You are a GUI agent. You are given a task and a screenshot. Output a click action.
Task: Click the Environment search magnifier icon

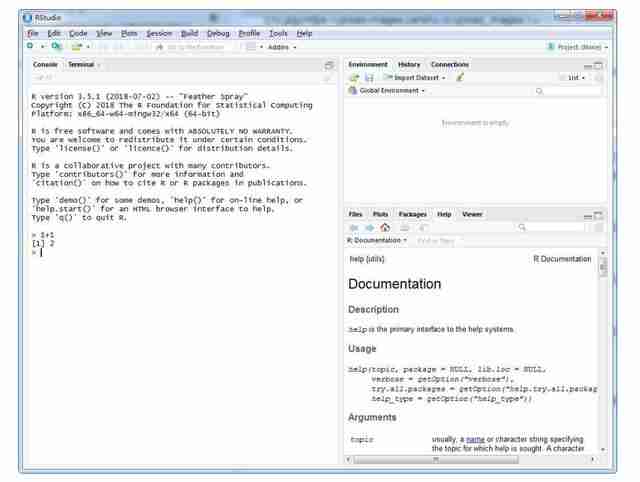point(539,91)
